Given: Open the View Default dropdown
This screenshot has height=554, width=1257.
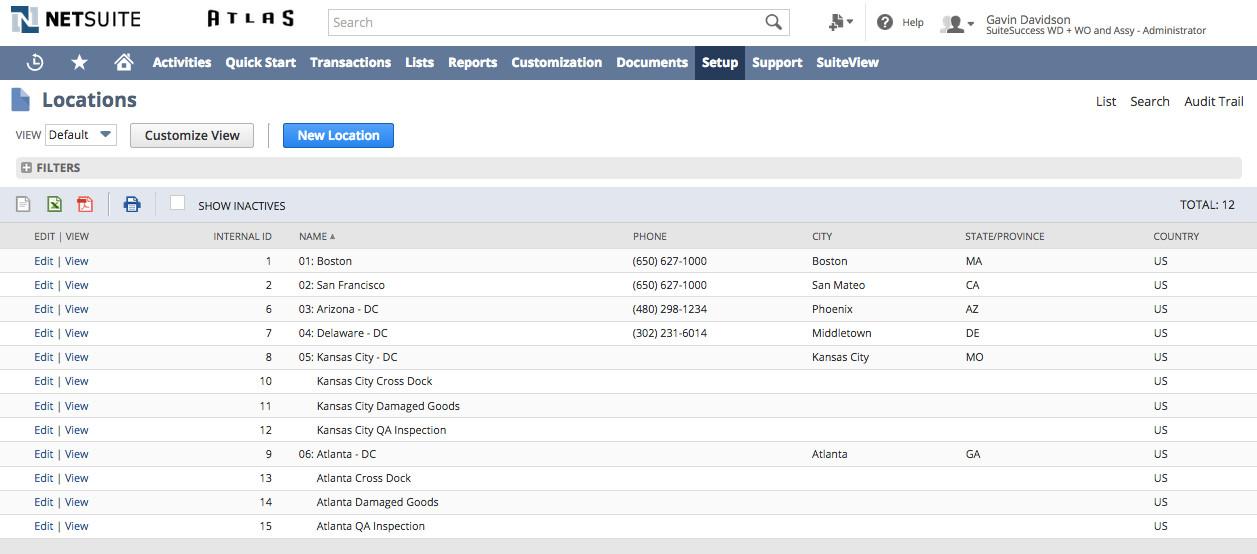Looking at the screenshot, I should coord(81,135).
